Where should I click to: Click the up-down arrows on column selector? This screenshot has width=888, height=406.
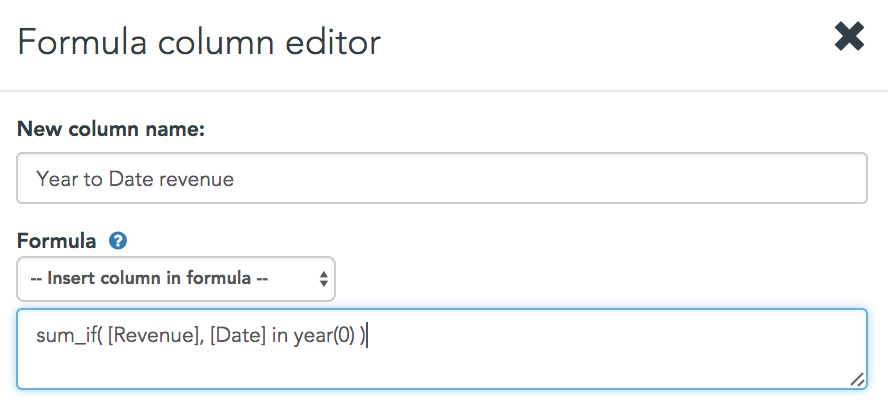click(323, 279)
